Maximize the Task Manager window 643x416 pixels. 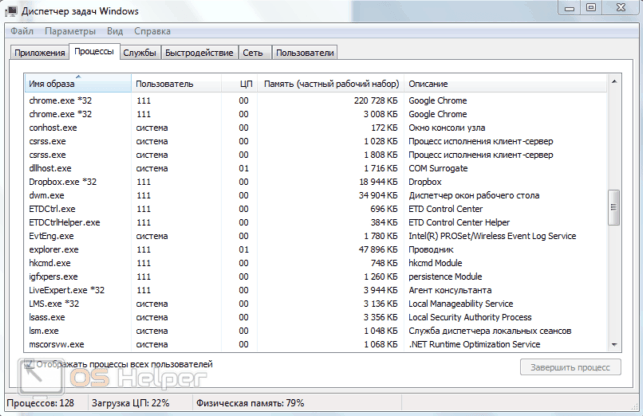click(x=591, y=7)
